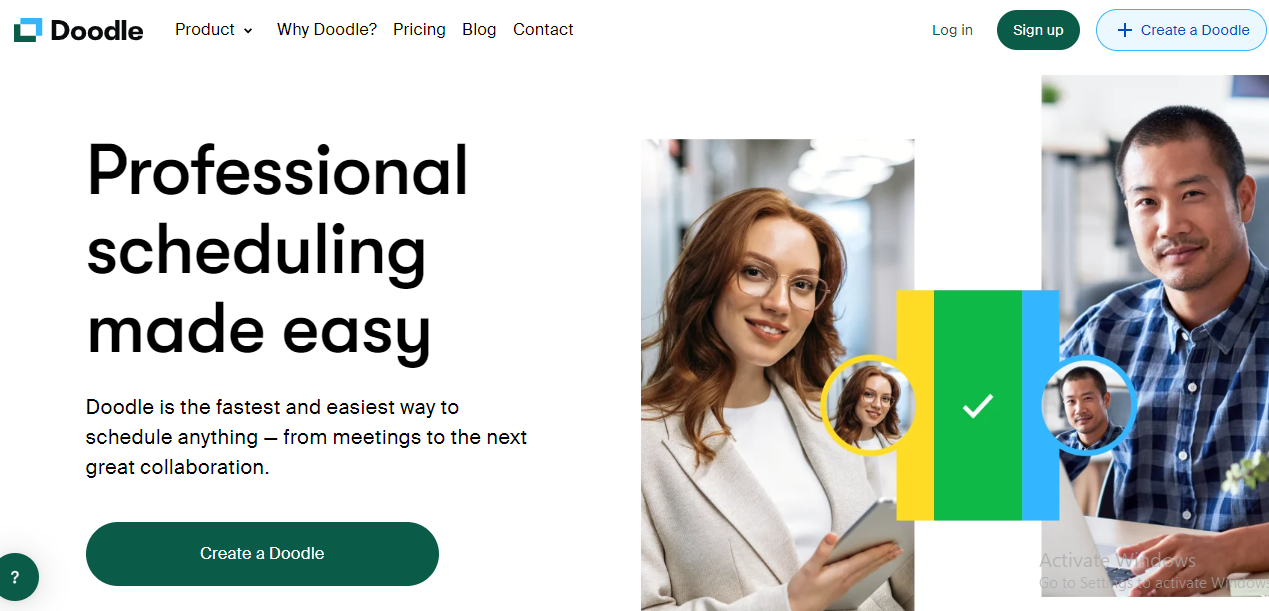Open the Pricing page
This screenshot has height=611, width=1269.
pyautogui.click(x=419, y=30)
